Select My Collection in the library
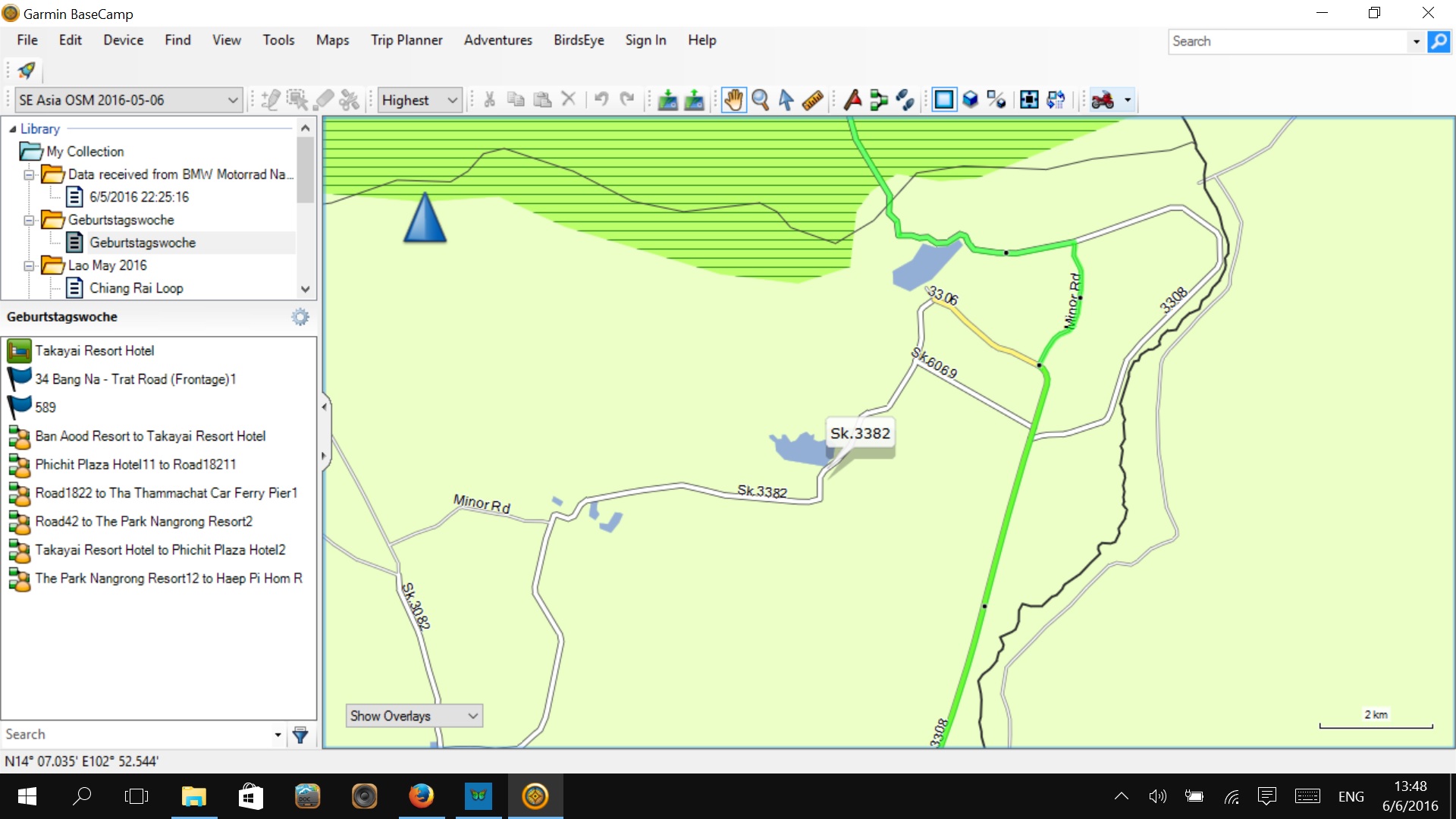Image resolution: width=1456 pixels, height=819 pixels. 84,152
